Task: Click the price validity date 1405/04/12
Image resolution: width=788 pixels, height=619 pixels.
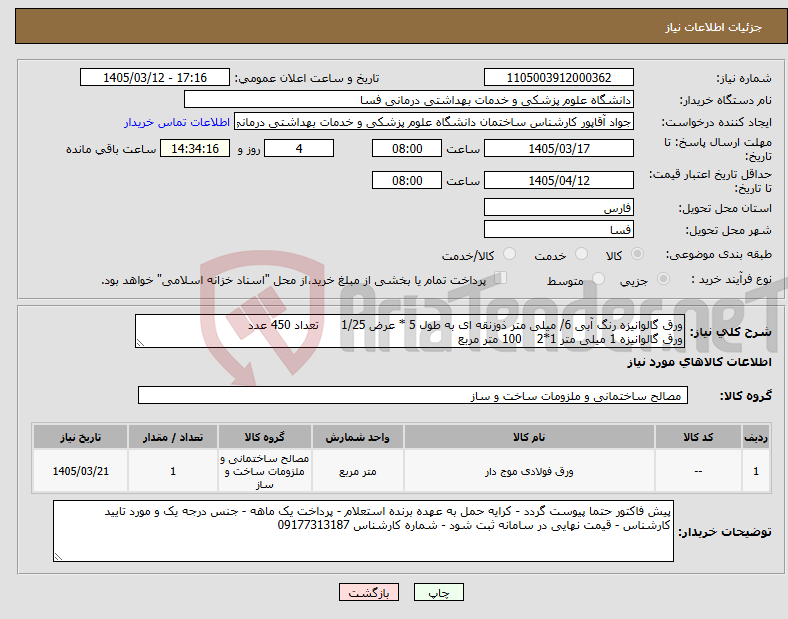Action: click(558, 180)
